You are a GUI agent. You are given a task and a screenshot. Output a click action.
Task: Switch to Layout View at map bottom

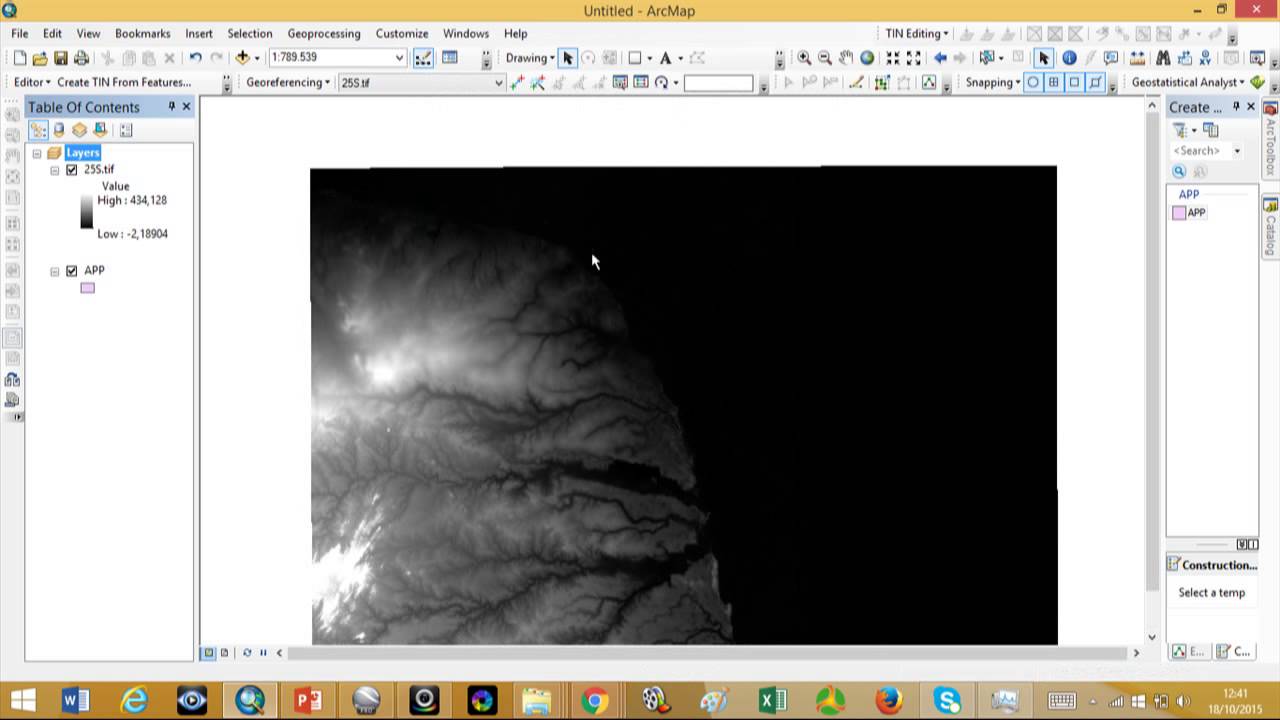click(x=224, y=653)
